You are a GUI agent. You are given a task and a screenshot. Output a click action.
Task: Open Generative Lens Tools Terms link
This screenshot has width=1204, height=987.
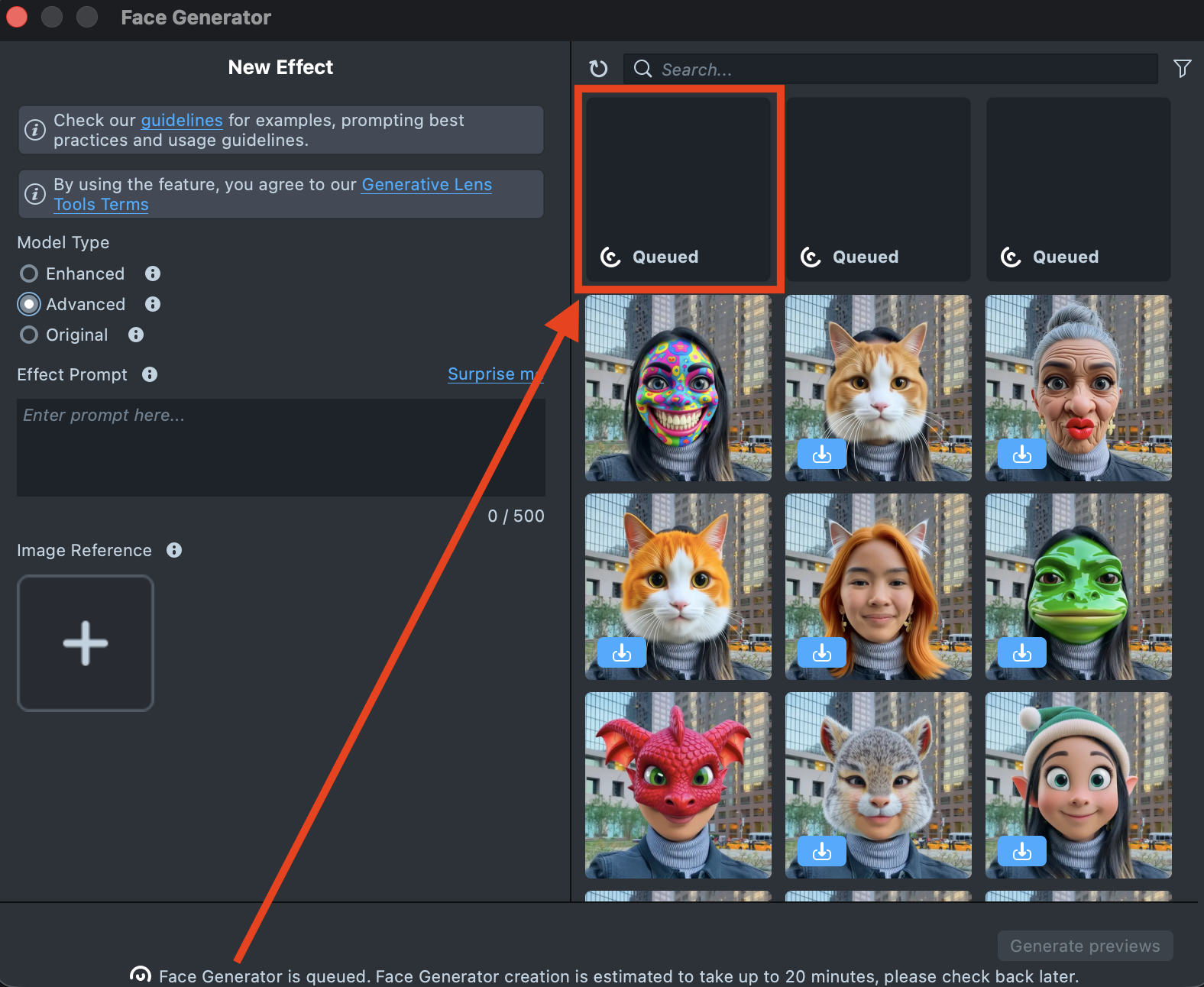426,185
